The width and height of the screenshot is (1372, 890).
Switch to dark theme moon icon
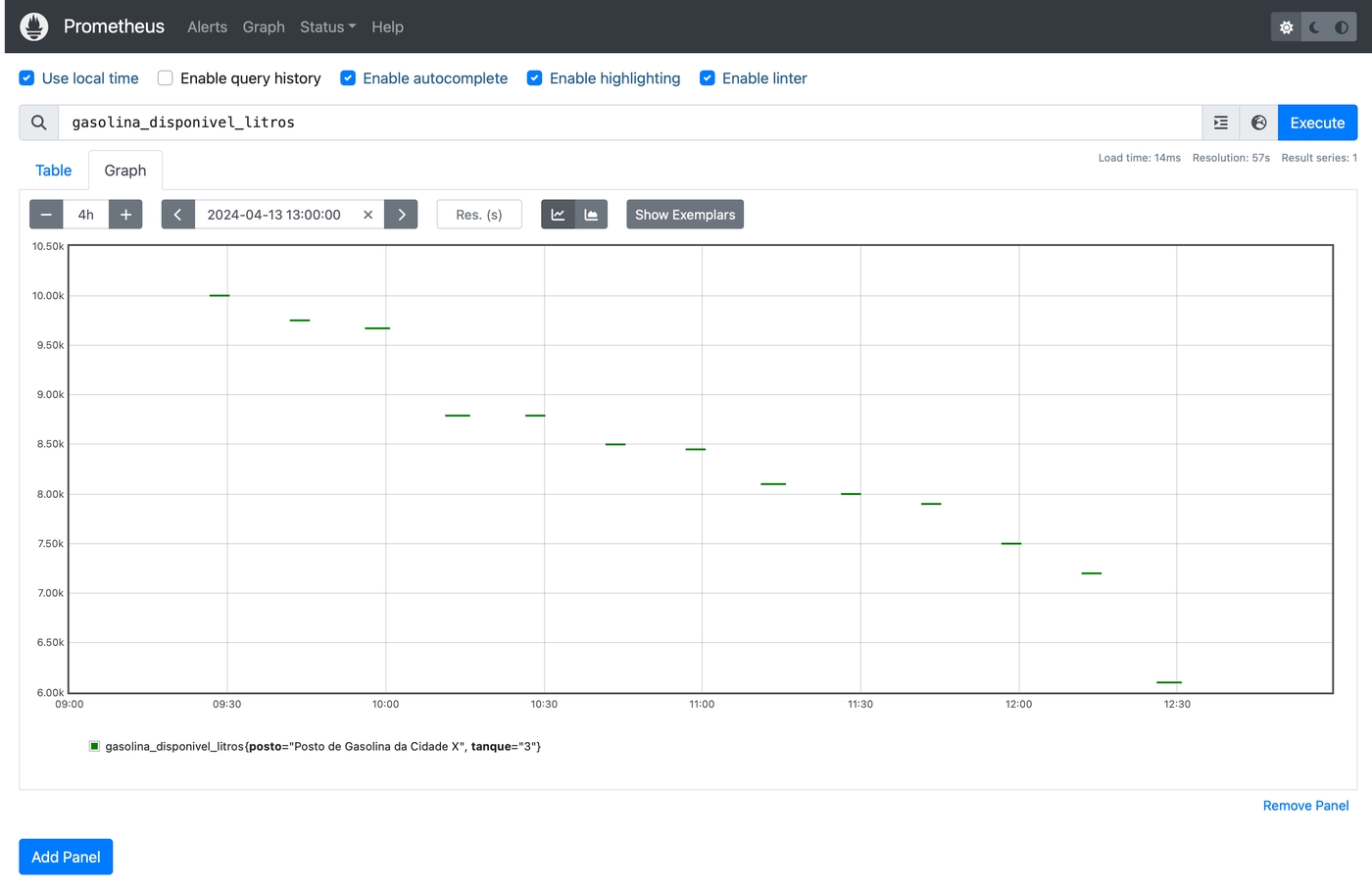[x=1314, y=27]
